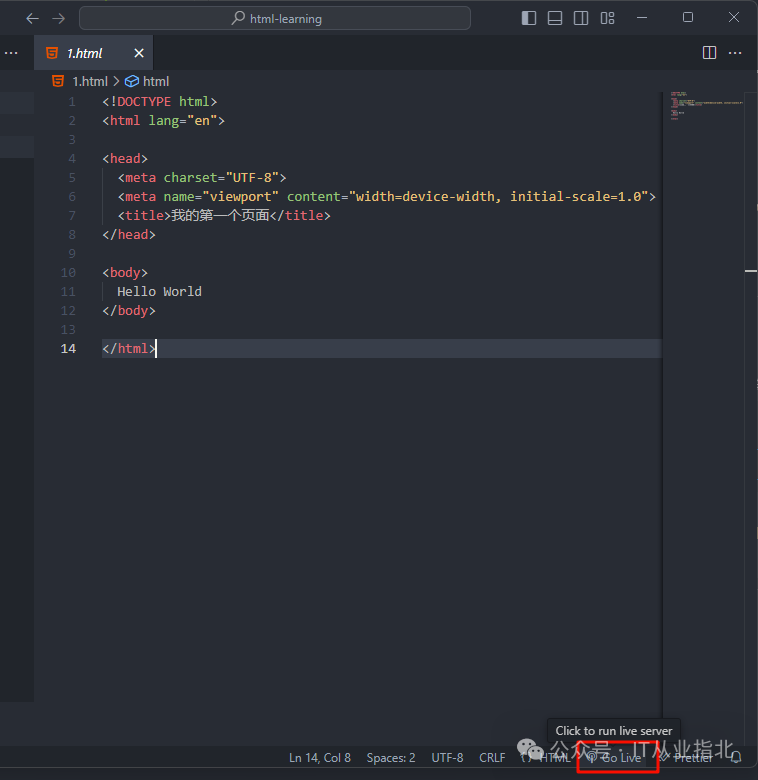The image size is (758, 780).
Task: Close the 1.html tab
Action: pos(139,53)
